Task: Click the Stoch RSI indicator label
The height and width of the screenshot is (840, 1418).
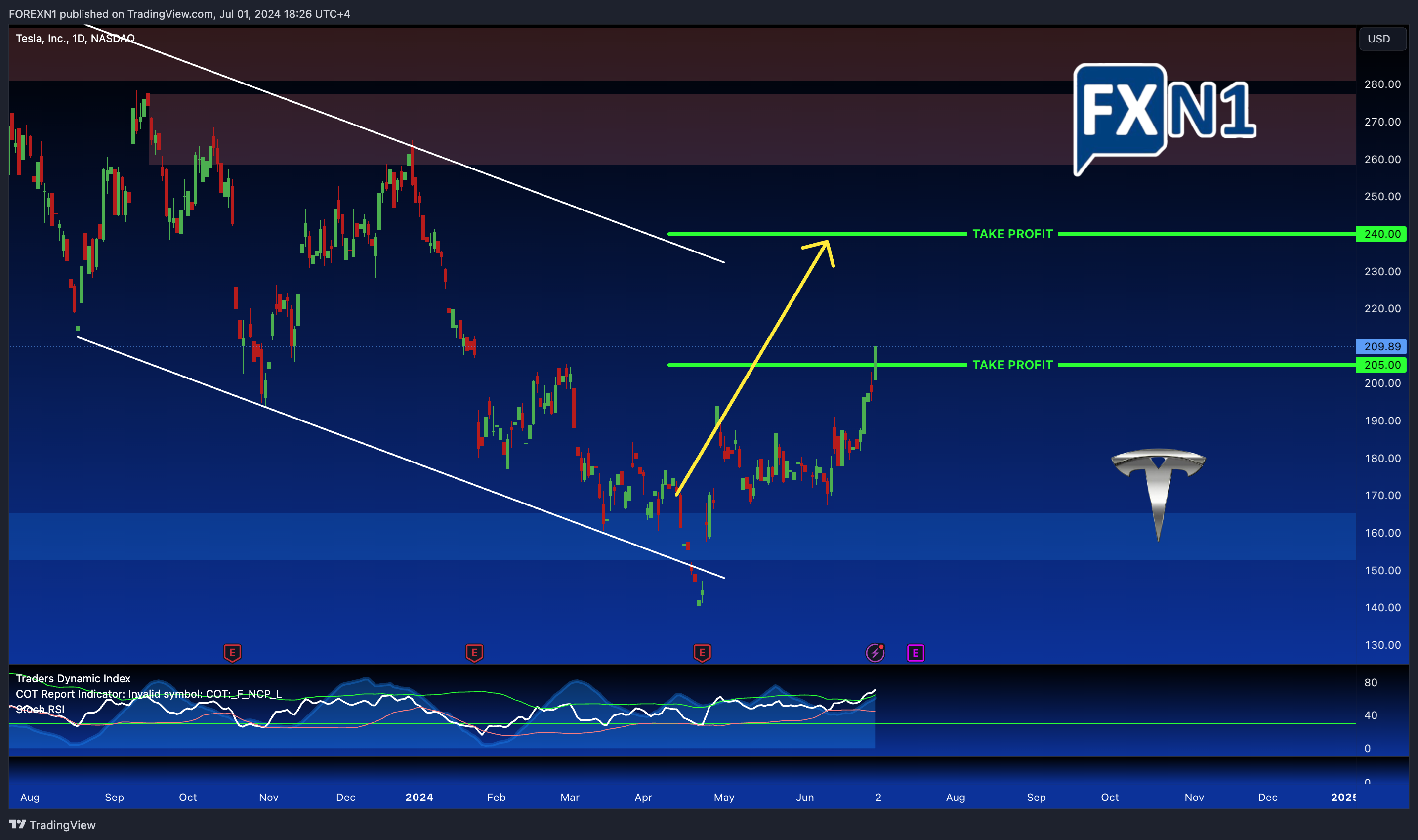Action: [40, 709]
